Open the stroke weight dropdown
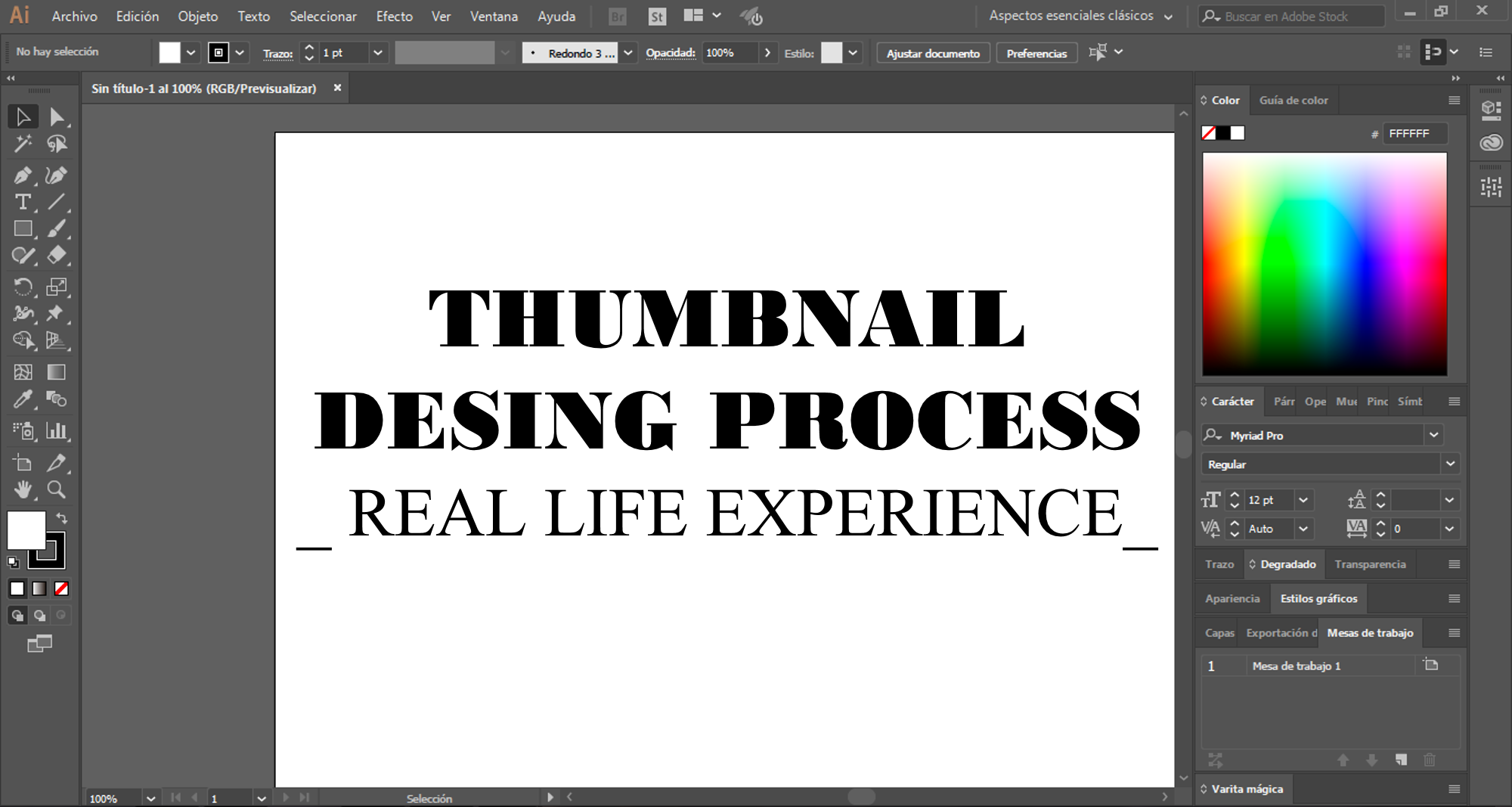 click(378, 53)
